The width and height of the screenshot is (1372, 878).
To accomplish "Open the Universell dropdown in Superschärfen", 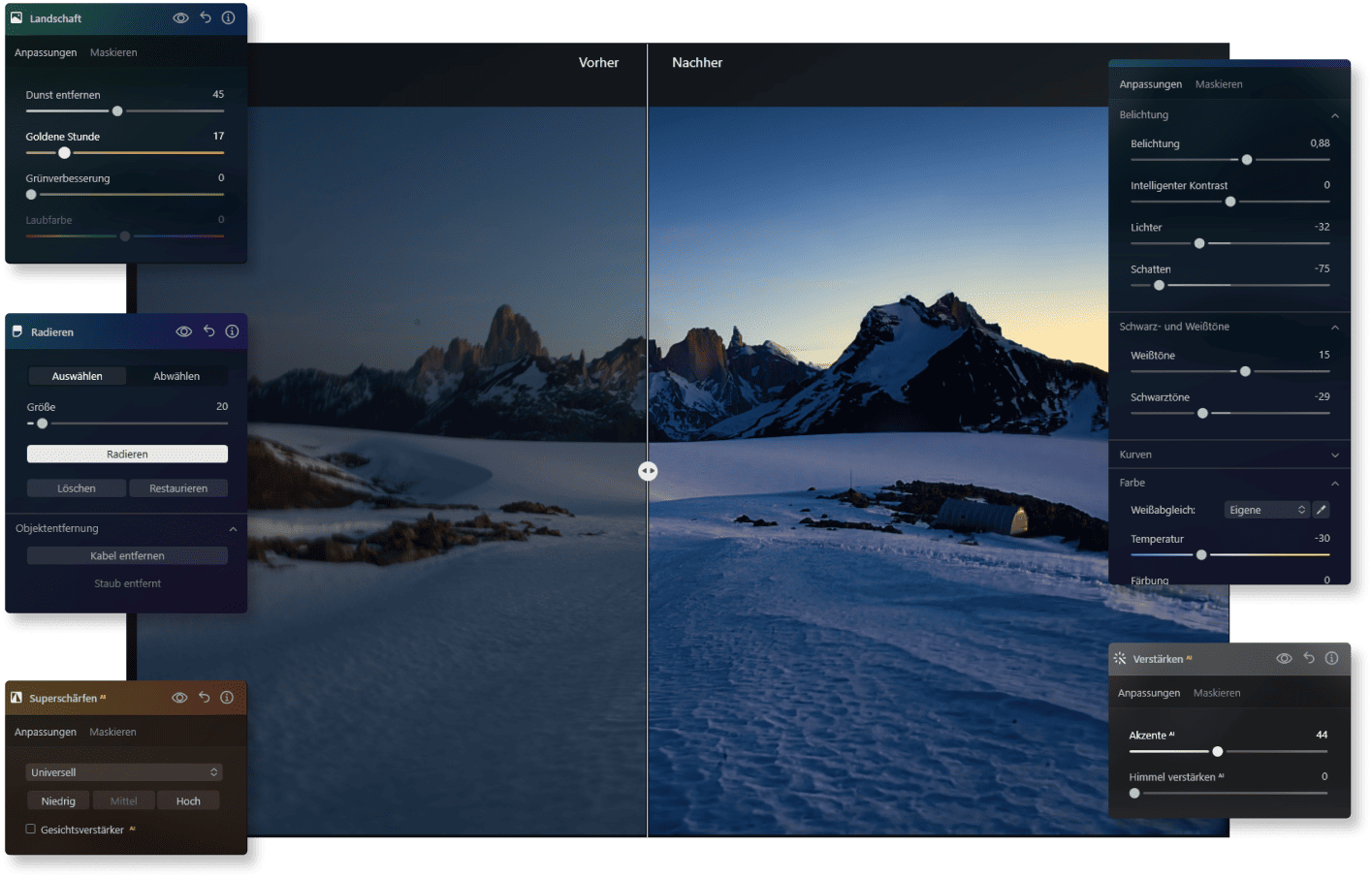I will [x=124, y=772].
